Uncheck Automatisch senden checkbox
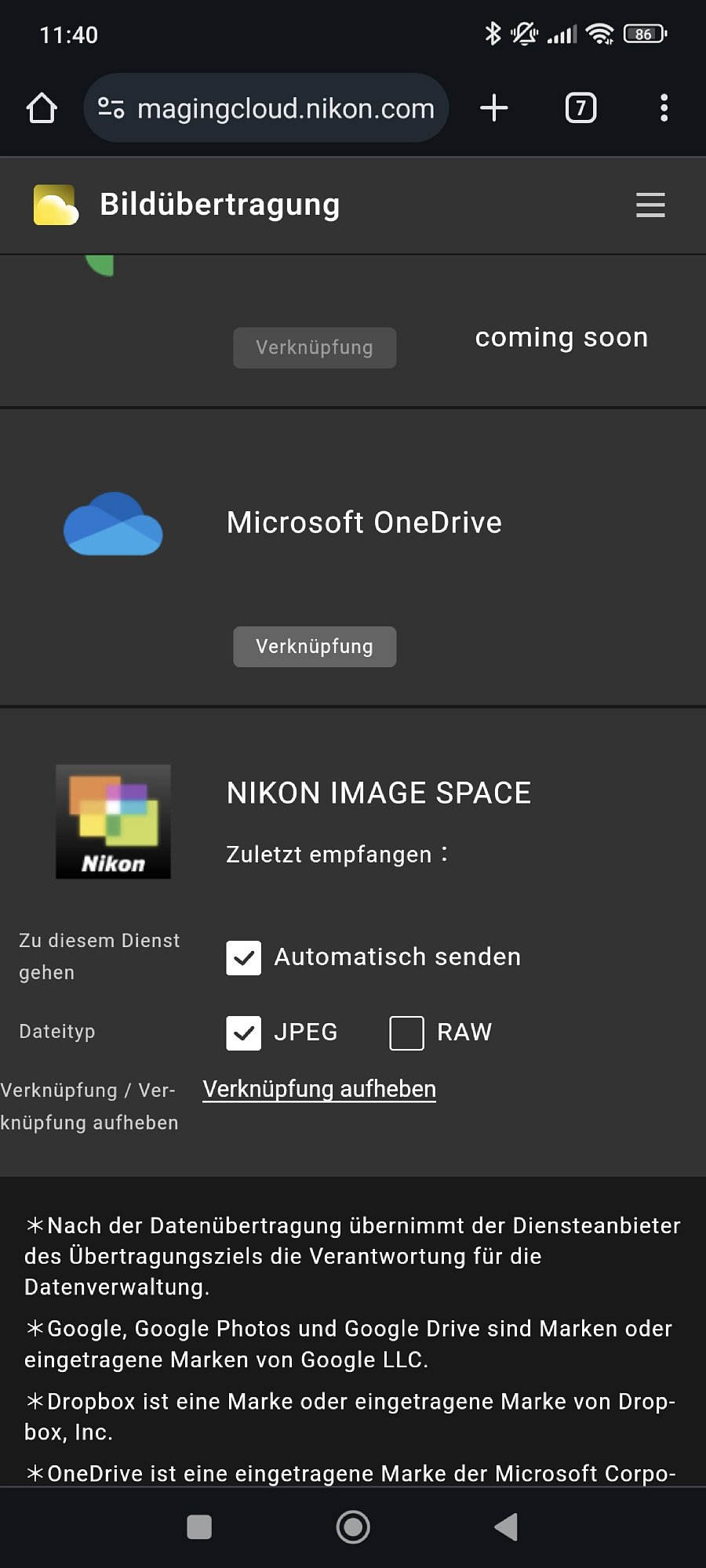 [x=244, y=957]
